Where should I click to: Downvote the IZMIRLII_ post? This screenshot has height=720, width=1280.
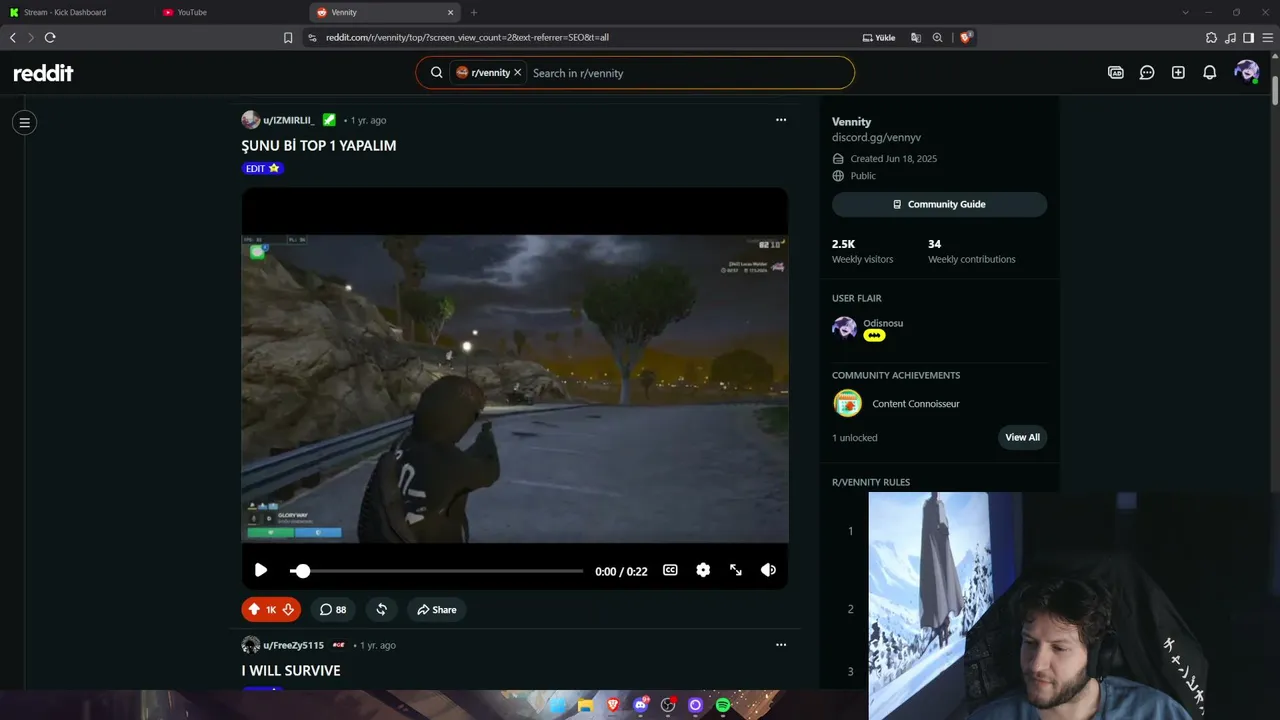click(x=288, y=610)
